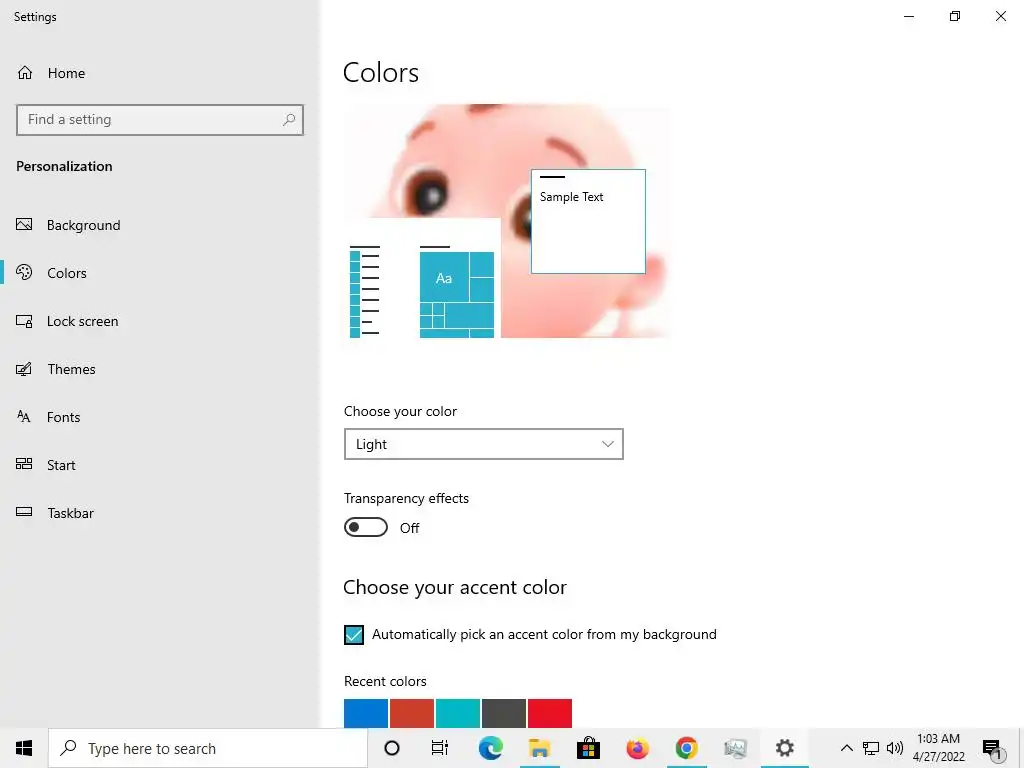Screen dimensions: 1024x768
Task: Click the Settings gear on the taskbar
Action: pos(784,748)
